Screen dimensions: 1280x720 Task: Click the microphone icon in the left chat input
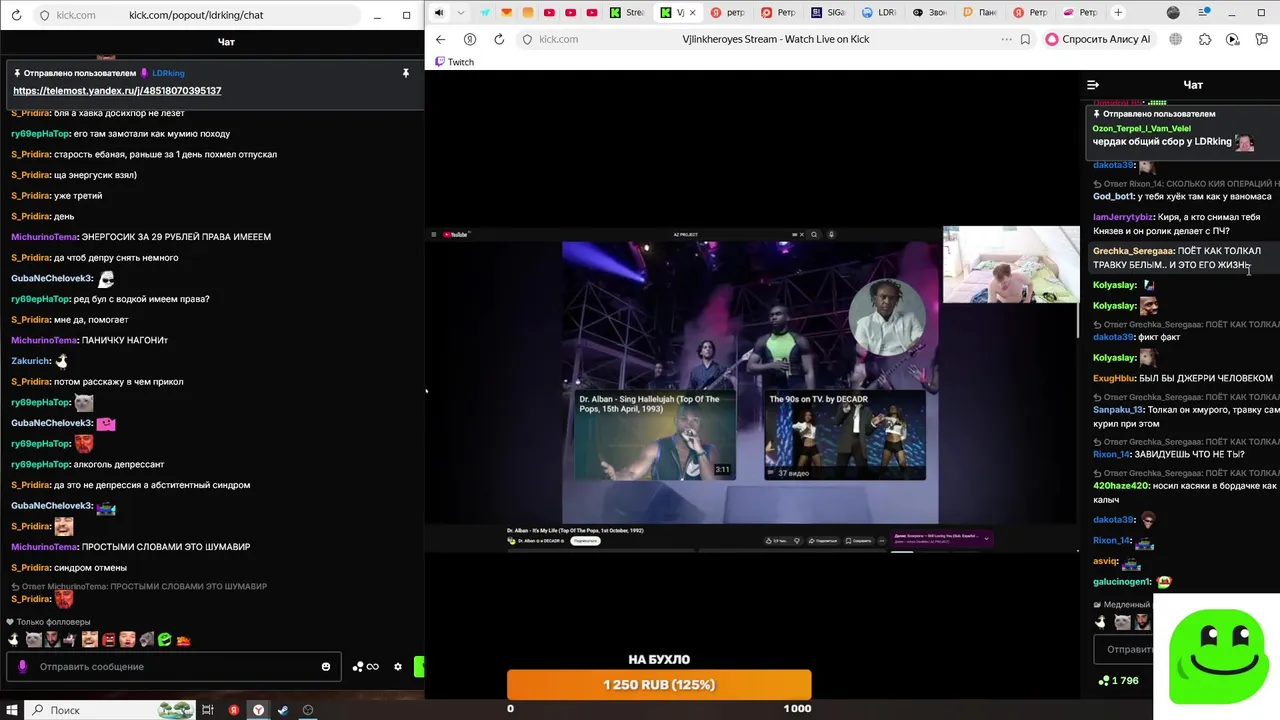tap(22, 666)
